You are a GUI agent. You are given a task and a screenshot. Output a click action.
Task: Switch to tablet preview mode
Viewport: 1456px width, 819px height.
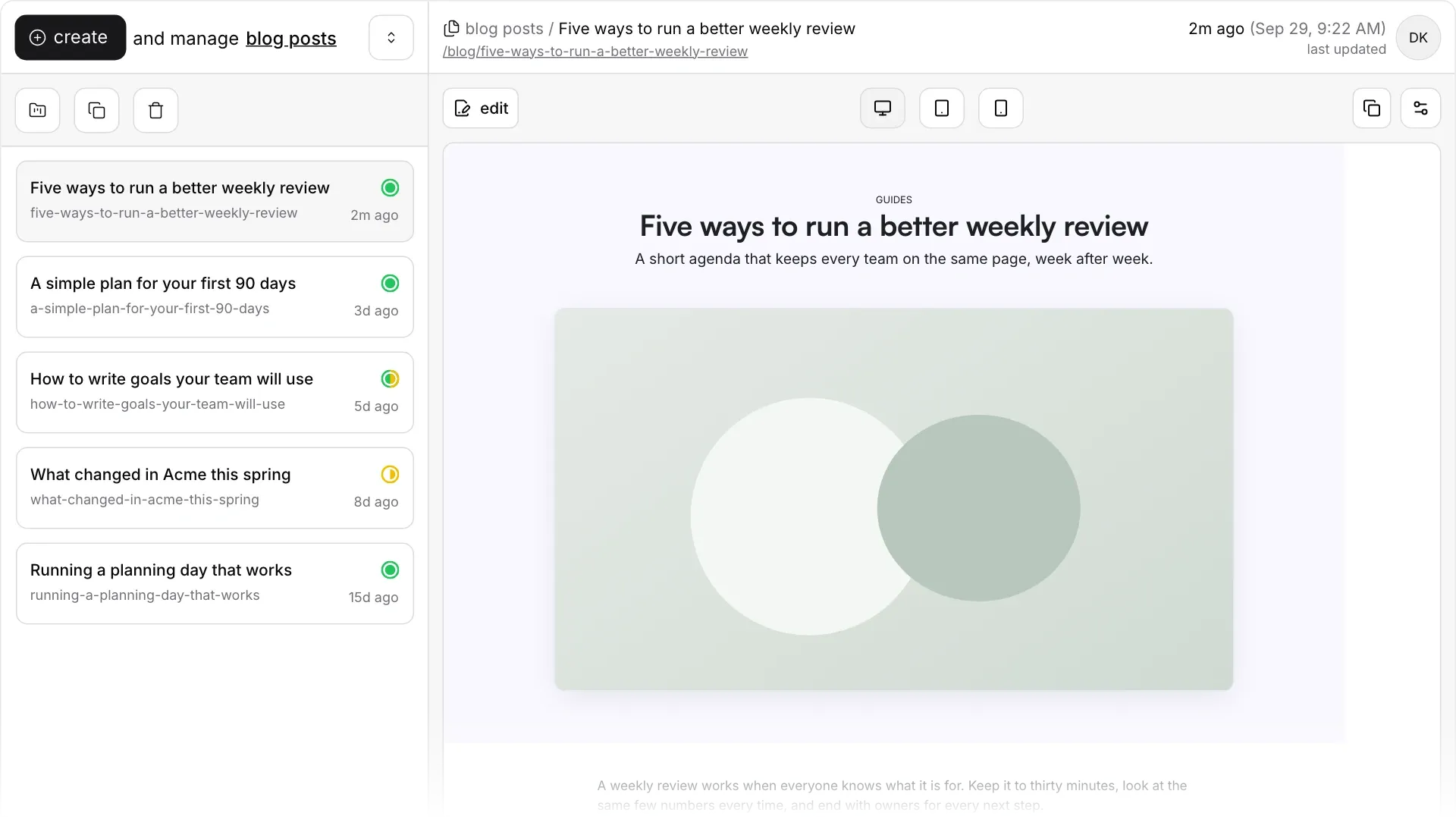click(x=941, y=108)
